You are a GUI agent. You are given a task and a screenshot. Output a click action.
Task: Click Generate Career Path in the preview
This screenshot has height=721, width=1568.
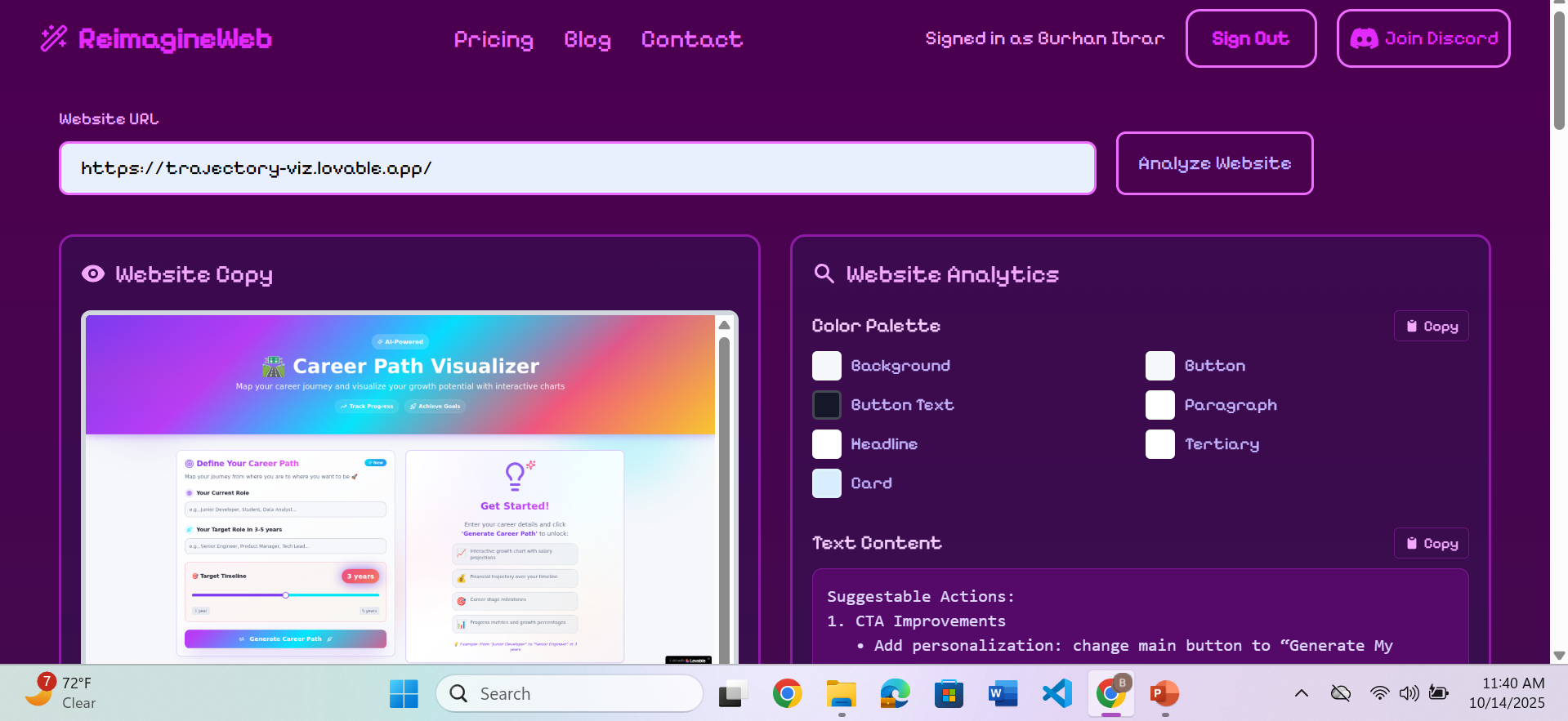285,639
